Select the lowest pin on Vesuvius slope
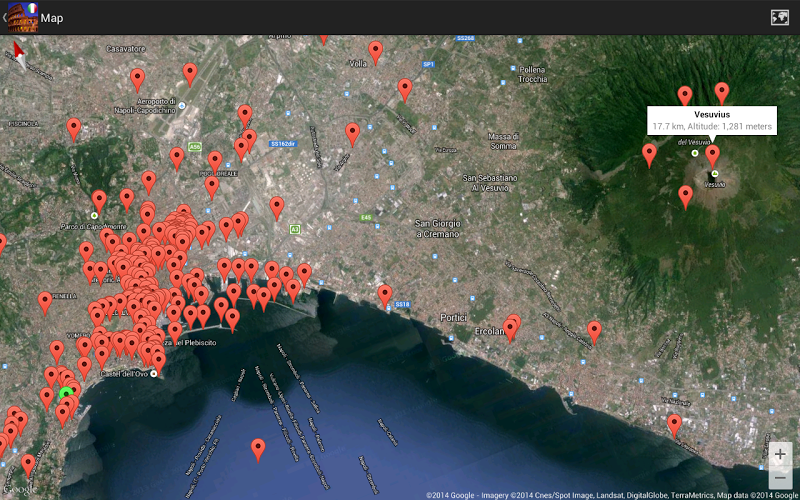The image size is (800, 500). [685, 196]
